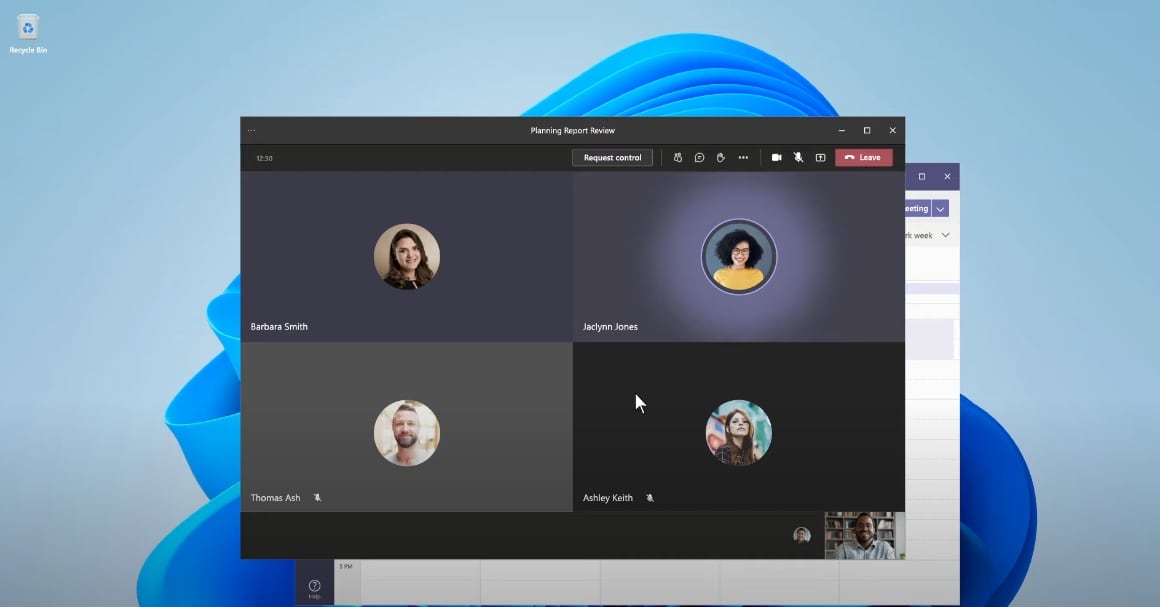Click Ashley Keith's profile picture
1160x607 pixels.
pyautogui.click(x=738, y=433)
